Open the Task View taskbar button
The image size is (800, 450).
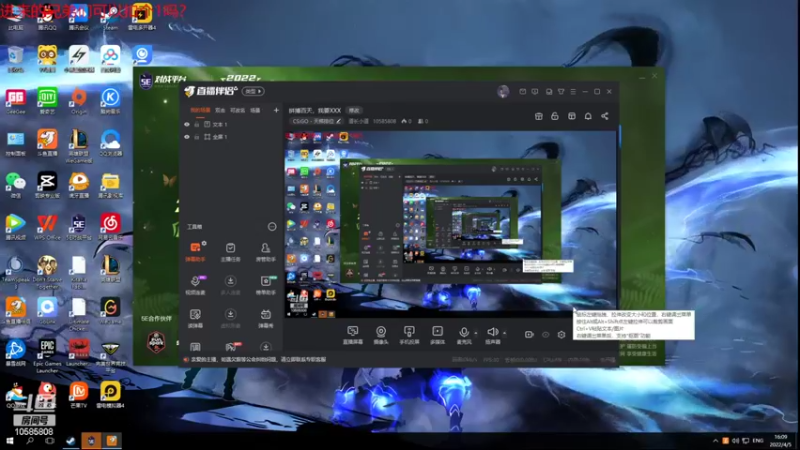pyautogui.click(x=49, y=440)
